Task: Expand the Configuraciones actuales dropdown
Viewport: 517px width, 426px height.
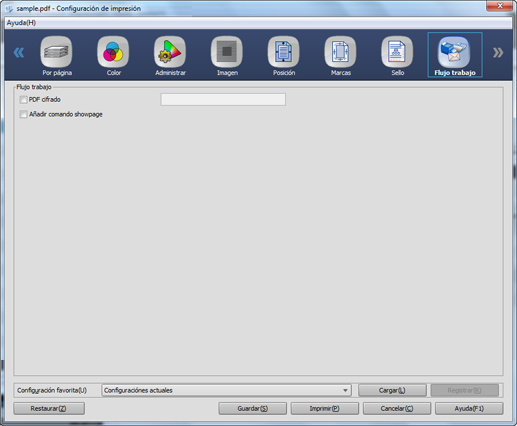Action: (226, 390)
